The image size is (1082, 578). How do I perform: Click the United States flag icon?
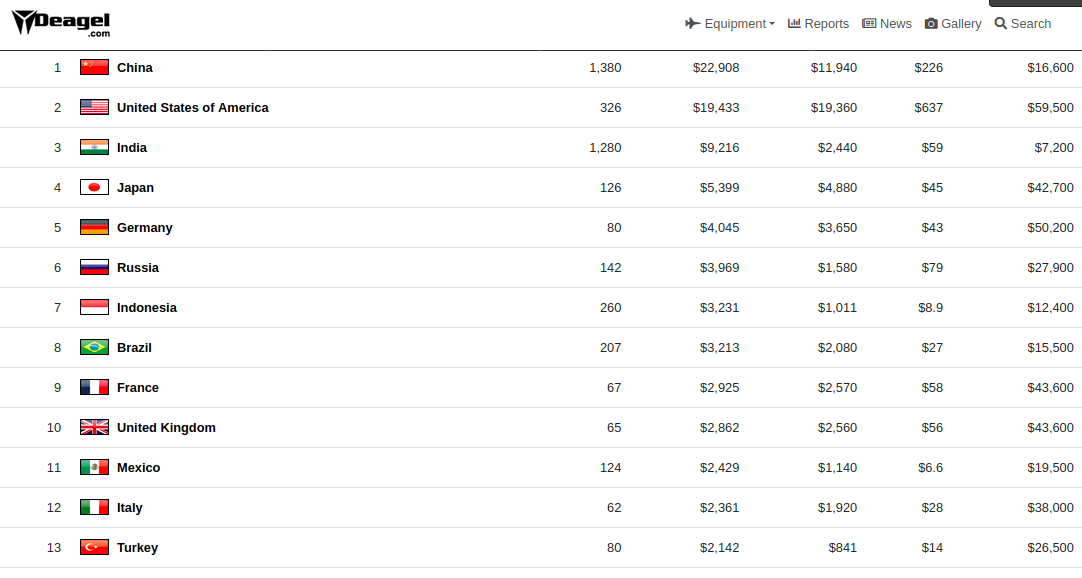point(94,107)
